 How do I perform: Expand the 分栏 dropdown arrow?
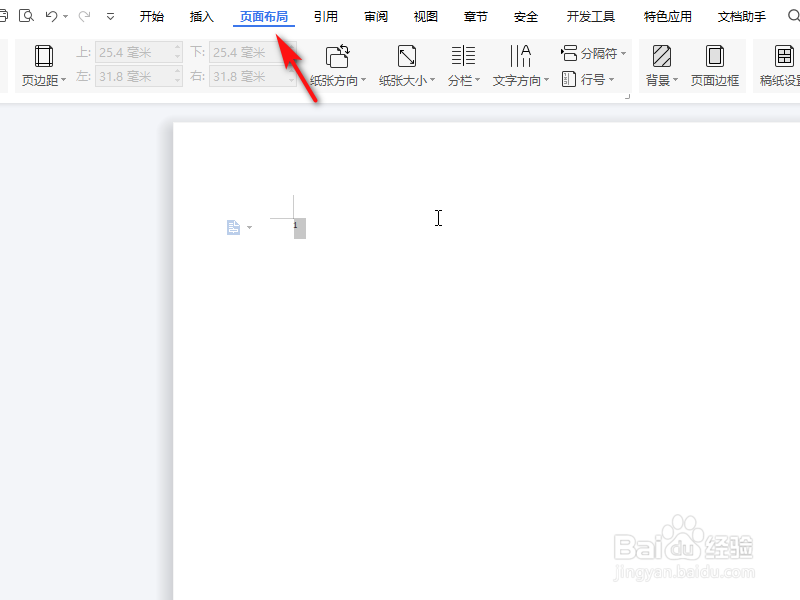[478, 80]
